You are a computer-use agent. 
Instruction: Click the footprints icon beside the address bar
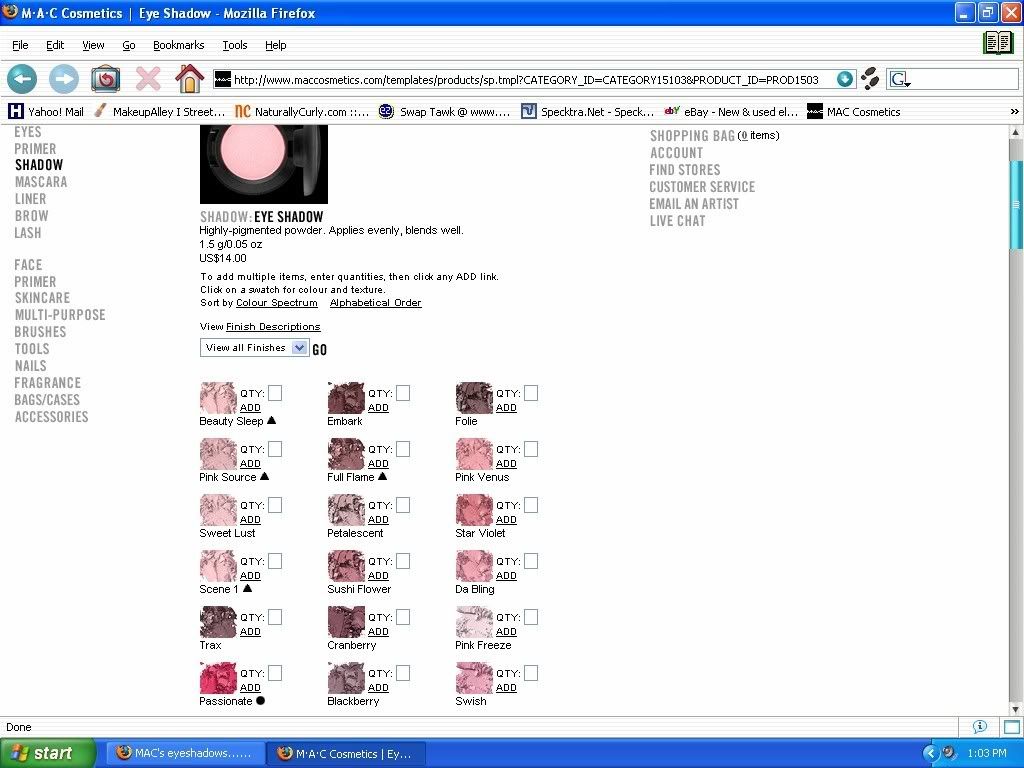point(870,79)
